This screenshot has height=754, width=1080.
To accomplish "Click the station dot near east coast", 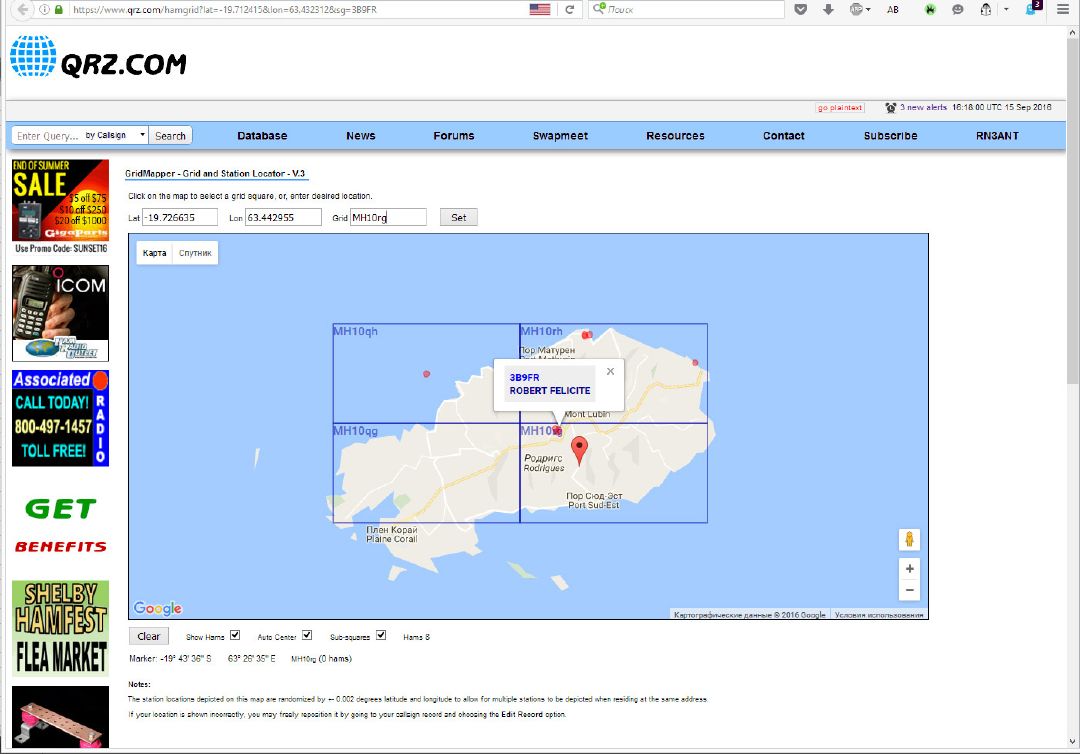I will (x=695, y=362).
